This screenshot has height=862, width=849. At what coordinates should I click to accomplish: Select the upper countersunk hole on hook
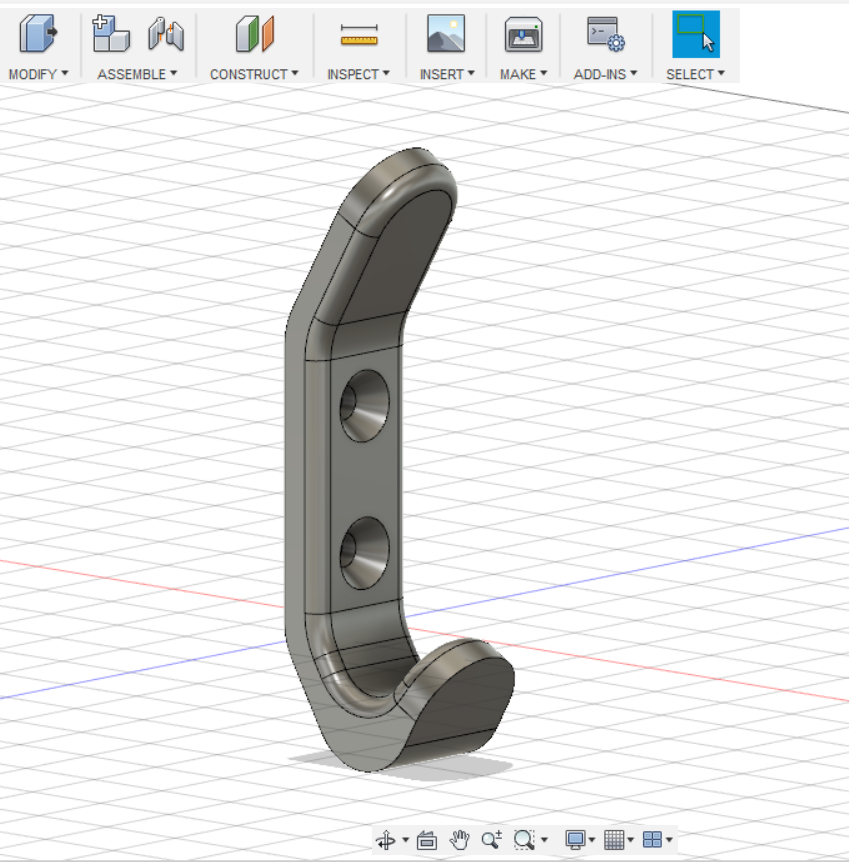[x=365, y=406]
